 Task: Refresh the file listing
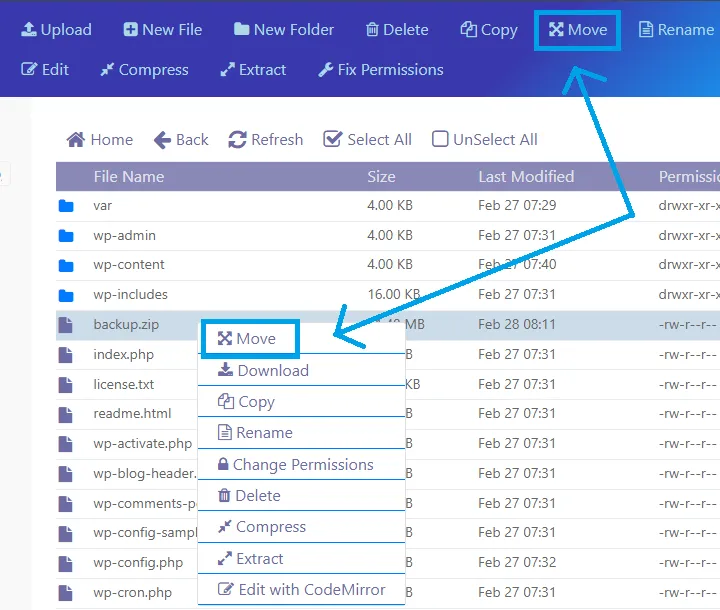tap(265, 140)
